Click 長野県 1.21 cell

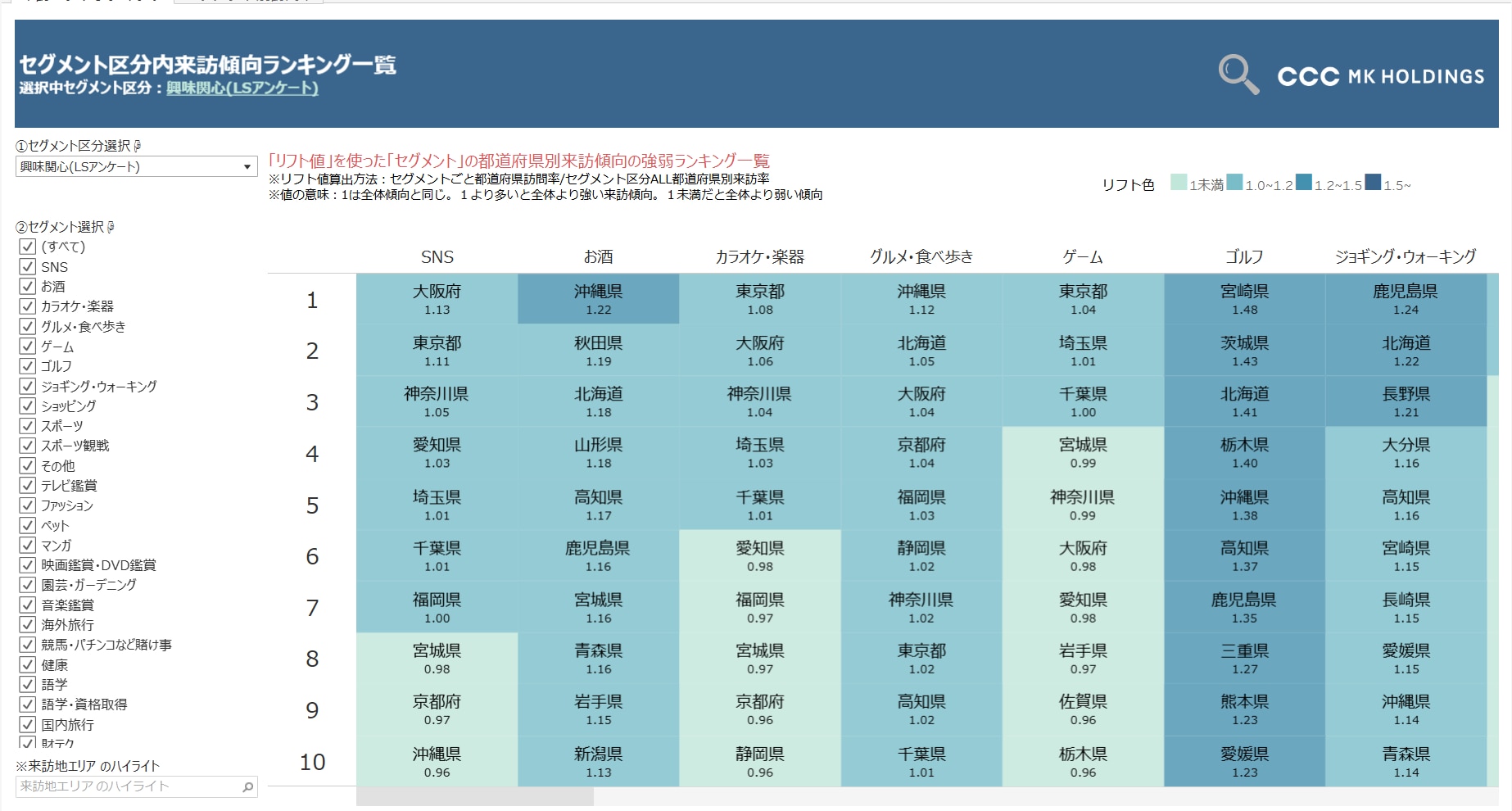(1406, 401)
